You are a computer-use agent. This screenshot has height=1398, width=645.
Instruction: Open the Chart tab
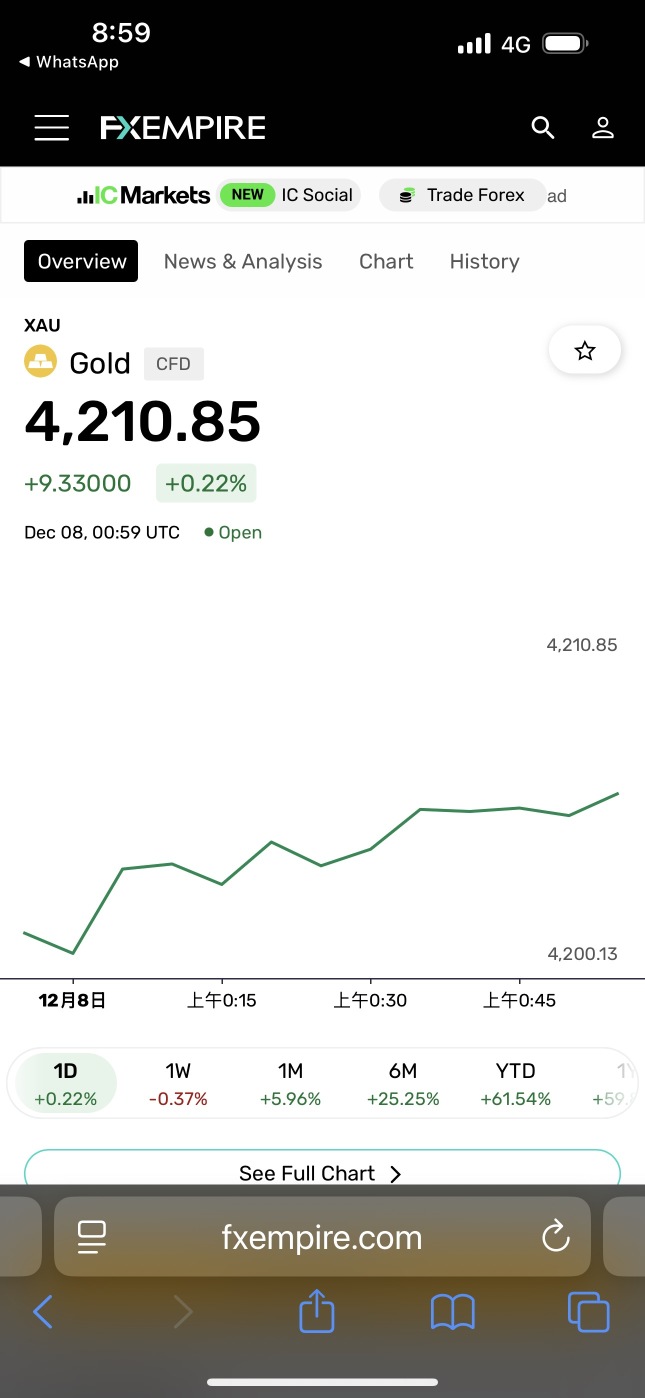click(386, 261)
